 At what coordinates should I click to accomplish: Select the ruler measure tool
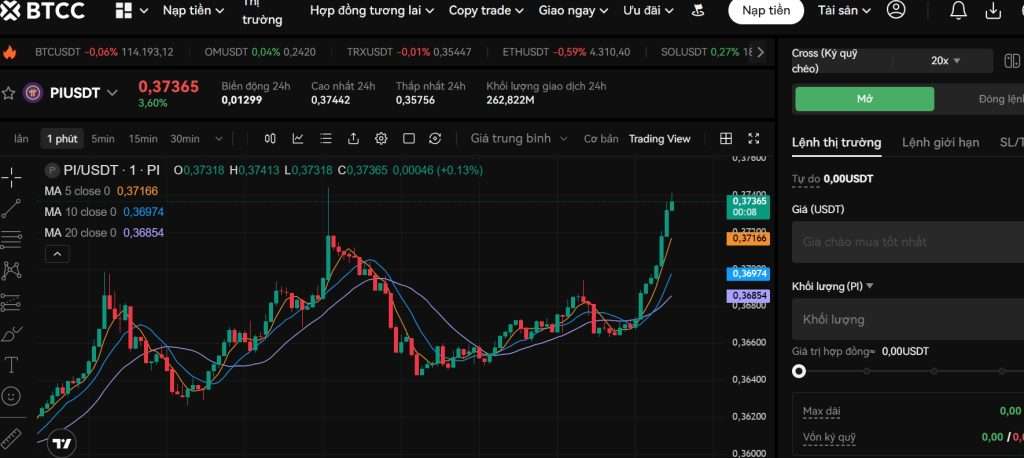click(x=11, y=438)
